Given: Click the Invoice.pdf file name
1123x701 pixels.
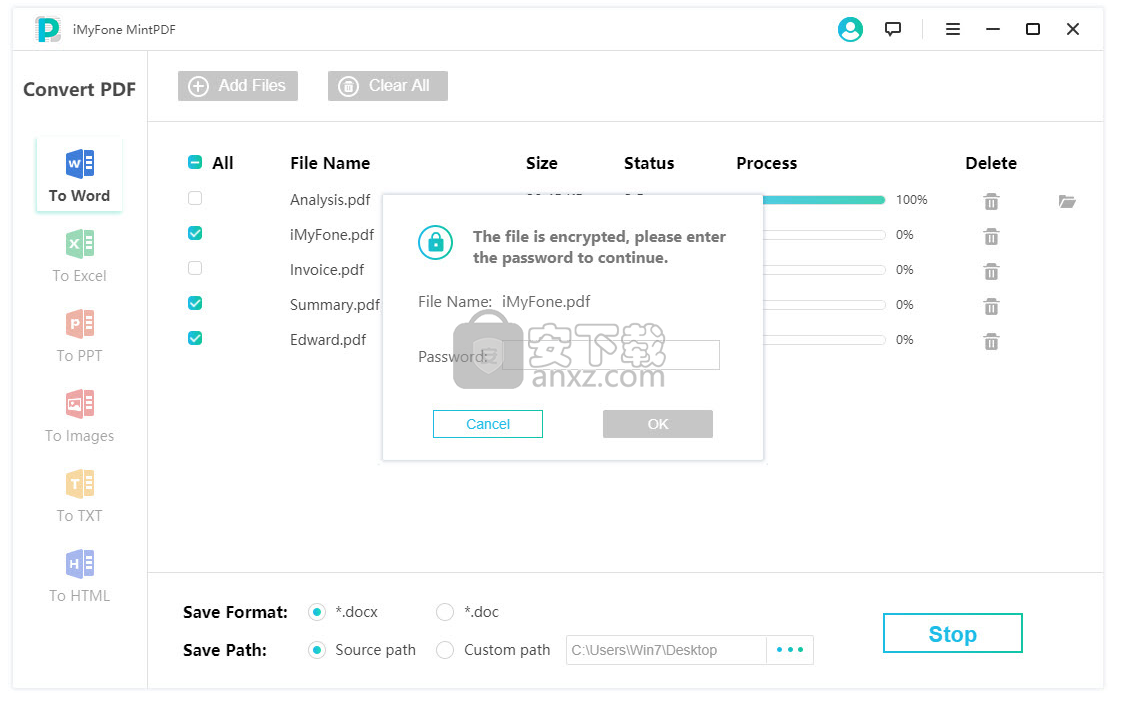Looking at the screenshot, I should tap(327, 270).
